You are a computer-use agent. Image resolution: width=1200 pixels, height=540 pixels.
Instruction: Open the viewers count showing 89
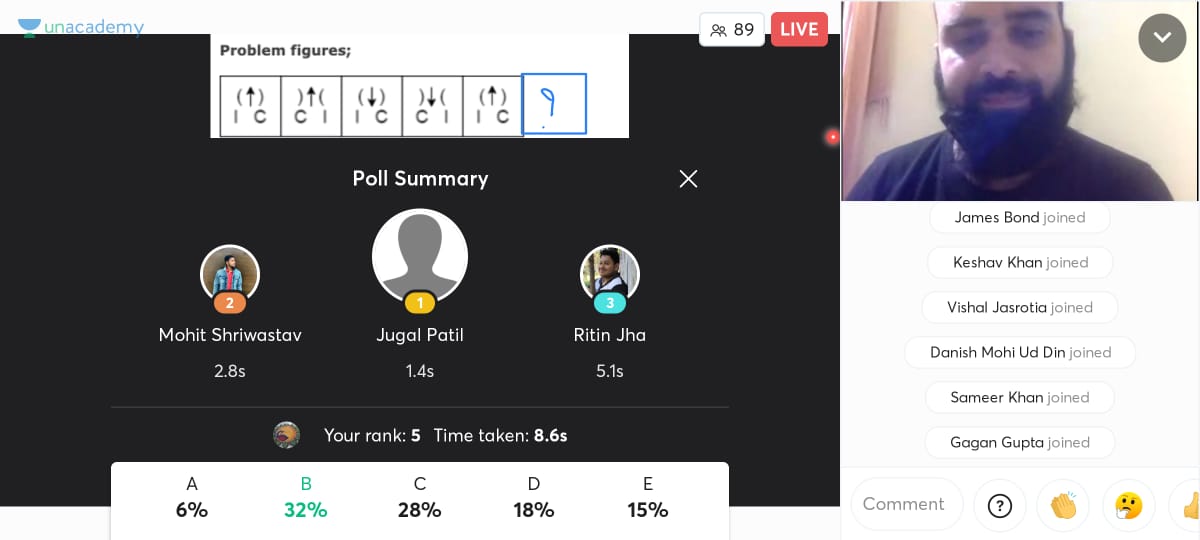click(732, 29)
